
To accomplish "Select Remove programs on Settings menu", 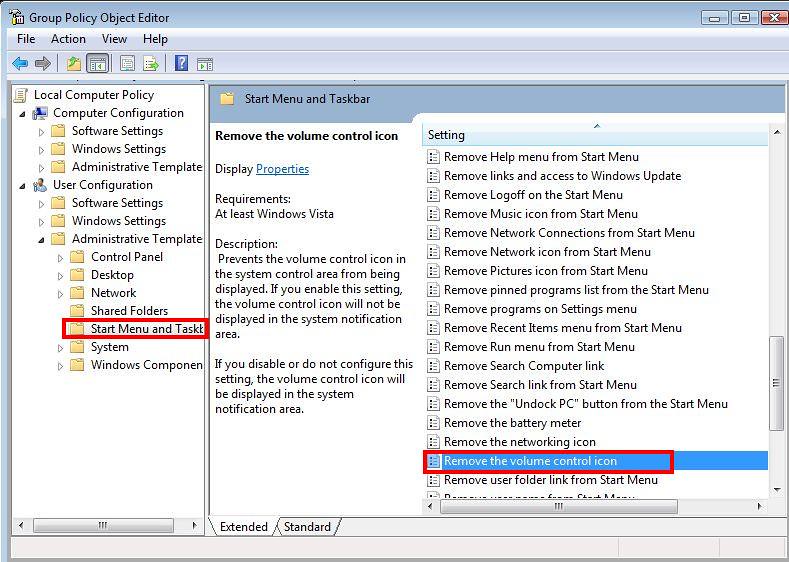I will [x=540, y=309].
